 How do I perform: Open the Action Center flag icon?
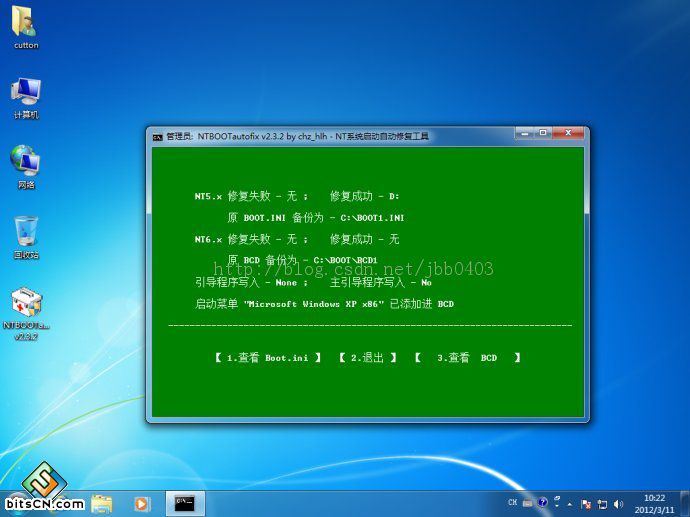(586, 504)
